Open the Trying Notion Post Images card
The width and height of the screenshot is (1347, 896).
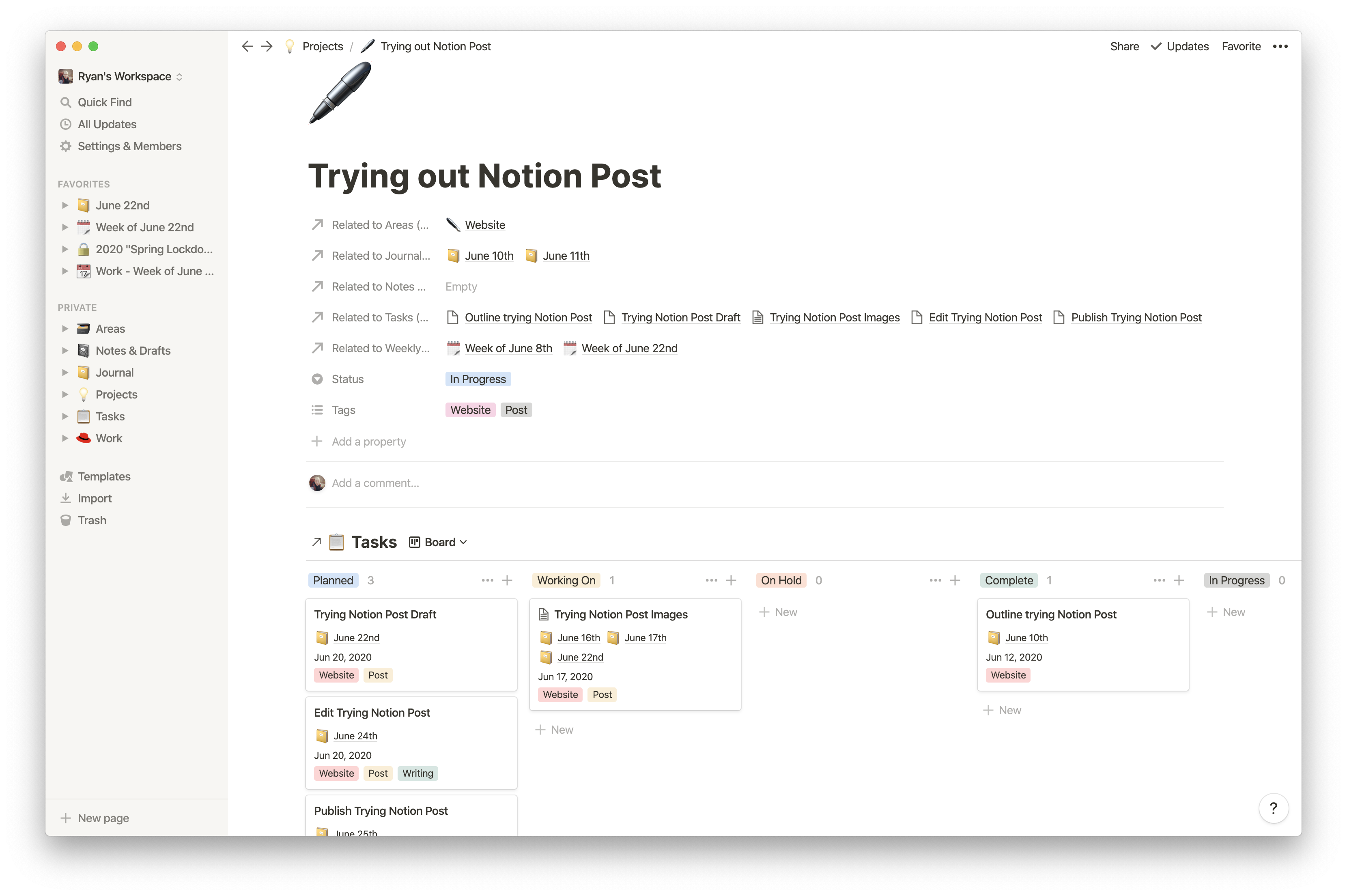[620, 615]
